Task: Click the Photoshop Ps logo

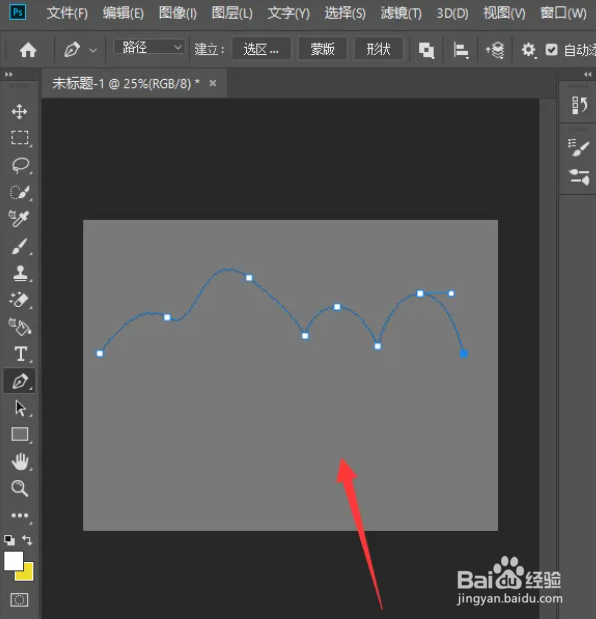Action: (18, 12)
